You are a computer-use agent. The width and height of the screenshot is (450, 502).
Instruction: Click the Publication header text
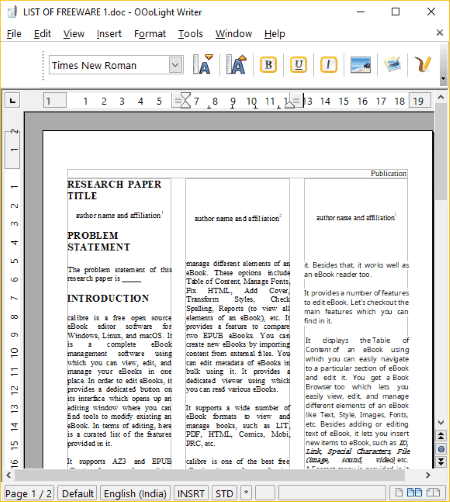click(x=388, y=173)
